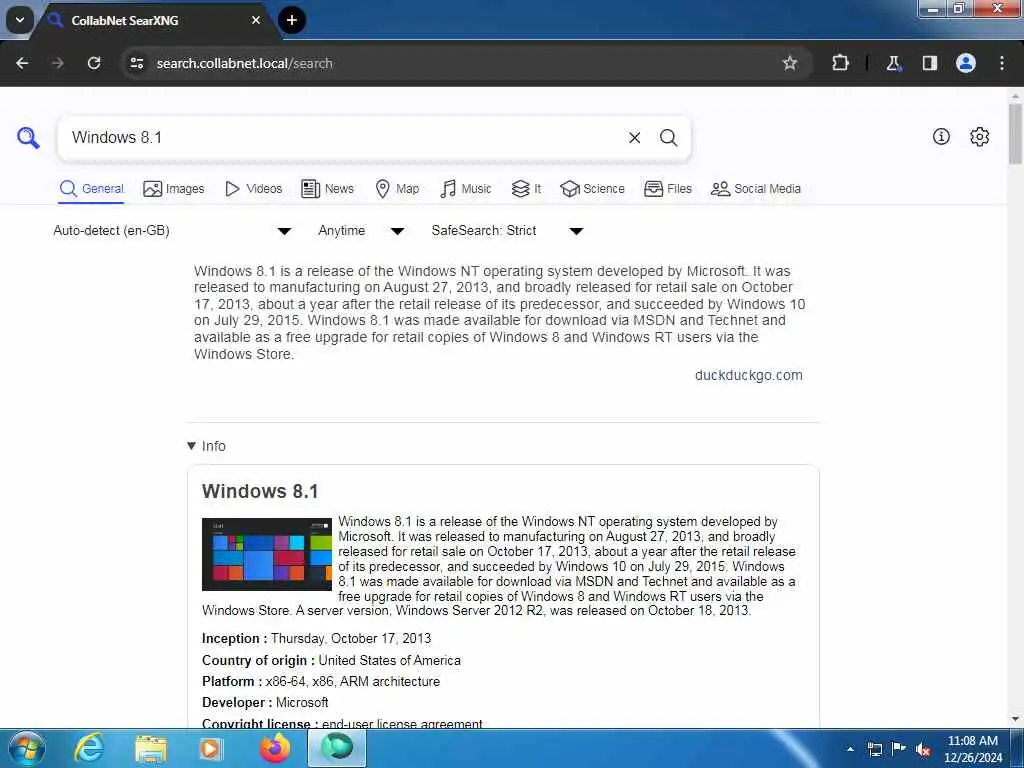Go back to previous page
This screenshot has height=768, width=1024.
[x=22, y=63]
